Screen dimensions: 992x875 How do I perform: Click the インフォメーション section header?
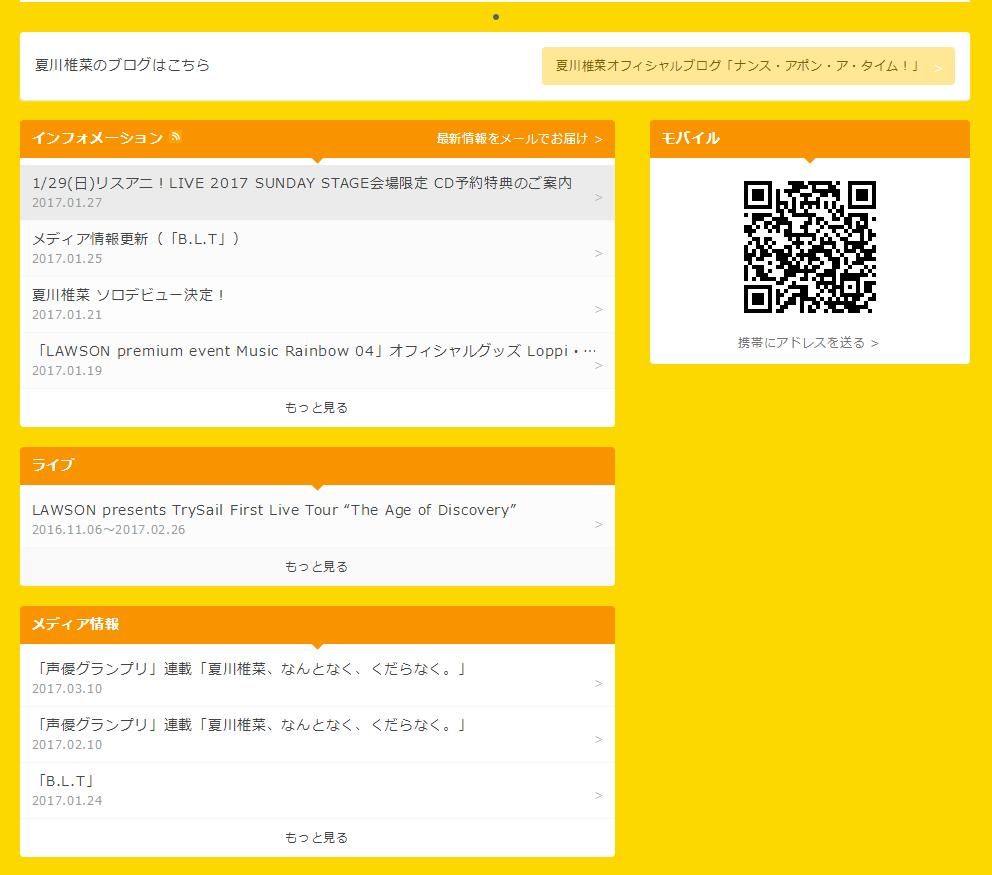317,139
